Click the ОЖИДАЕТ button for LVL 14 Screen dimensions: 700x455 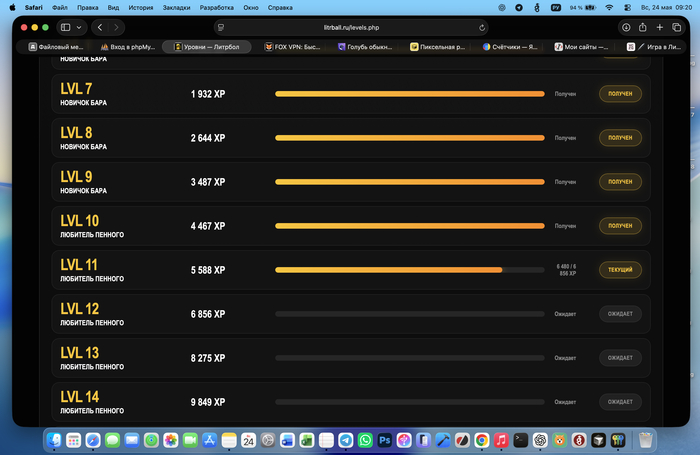[620, 401]
